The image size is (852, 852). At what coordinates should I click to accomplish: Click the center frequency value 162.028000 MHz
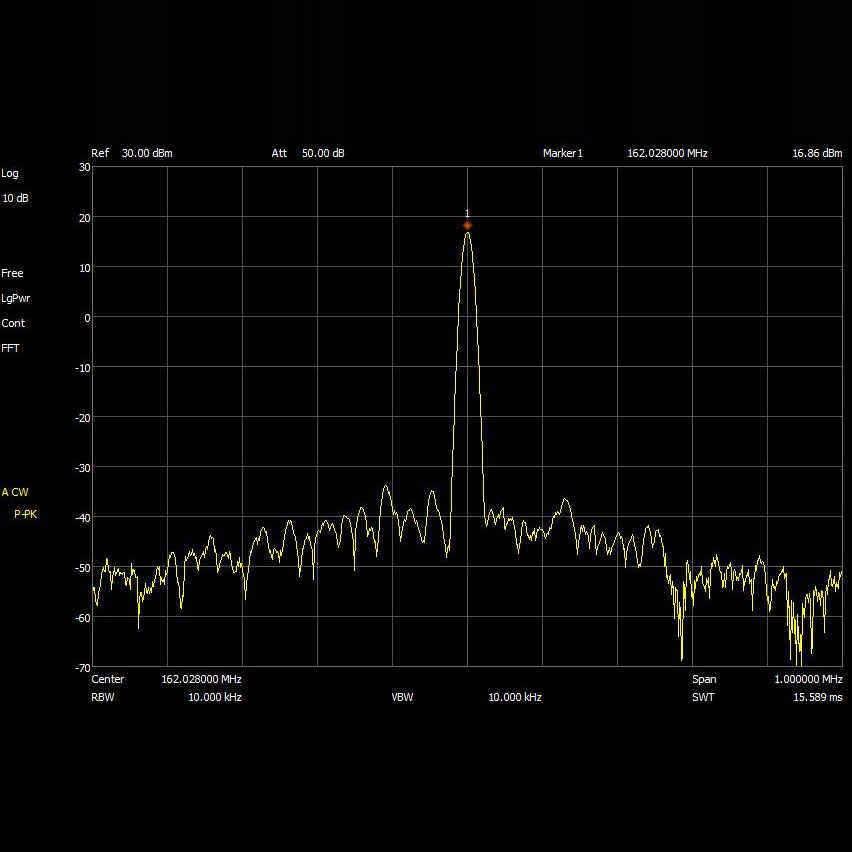(x=201, y=679)
